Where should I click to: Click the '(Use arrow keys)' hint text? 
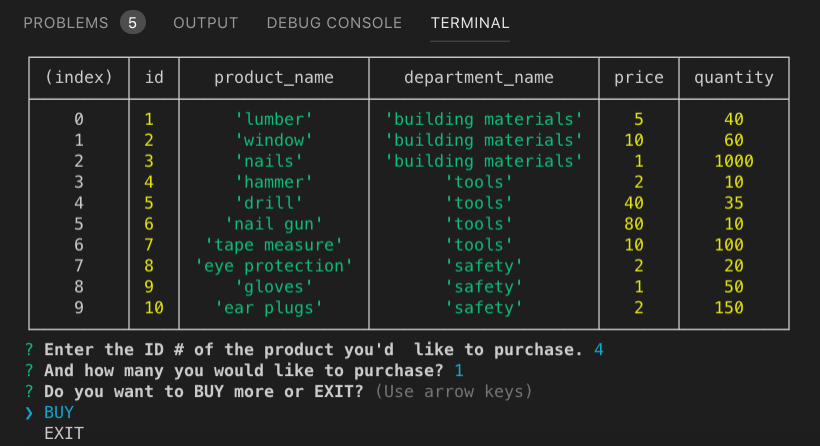(453, 391)
